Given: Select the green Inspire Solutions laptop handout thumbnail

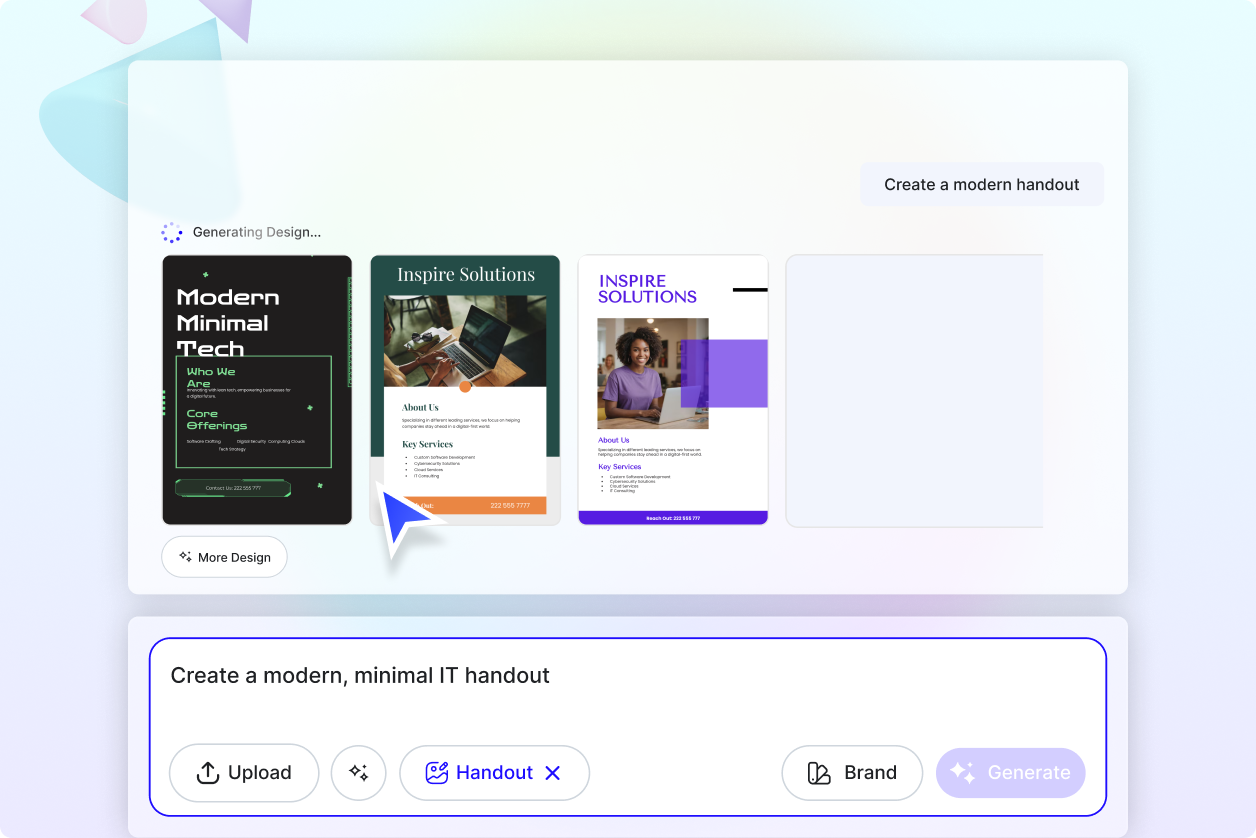Looking at the screenshot, I should [465, 390].
